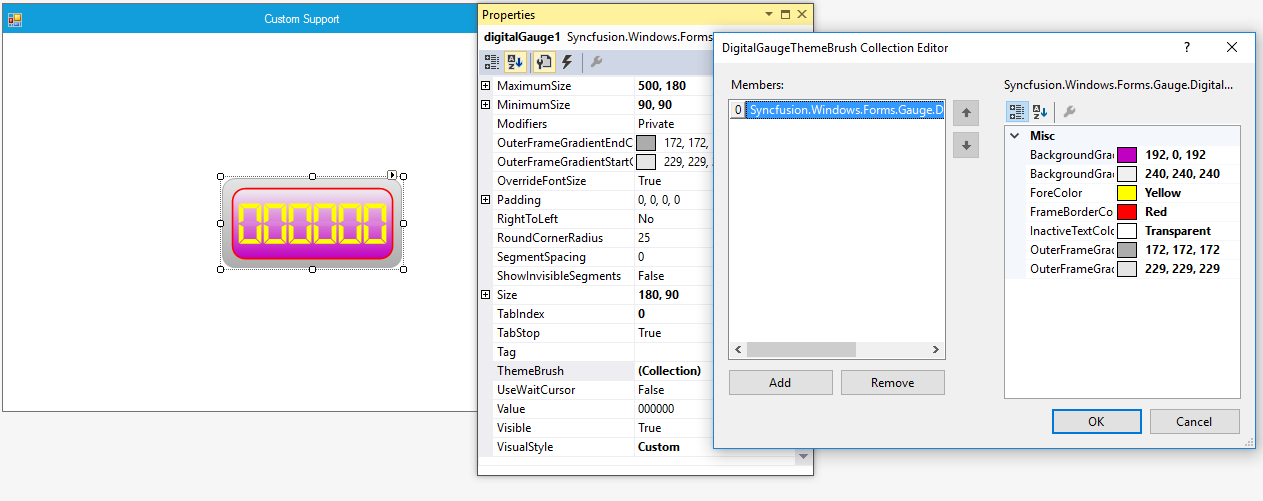Click Add to create new member

click(x=780, y=382)
